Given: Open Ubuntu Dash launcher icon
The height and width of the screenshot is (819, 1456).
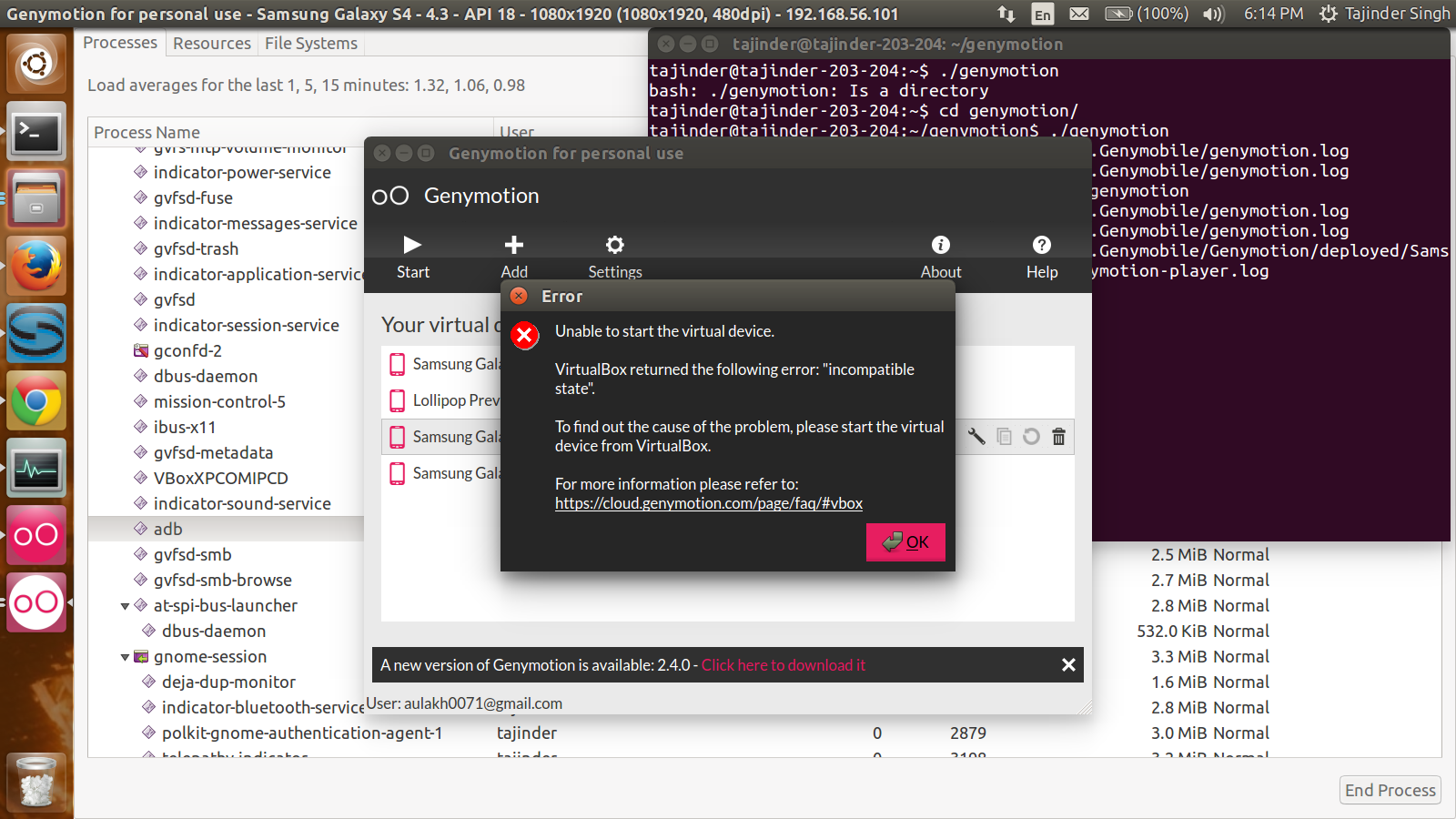Looking at the screenshot, I should click(36, 64).
